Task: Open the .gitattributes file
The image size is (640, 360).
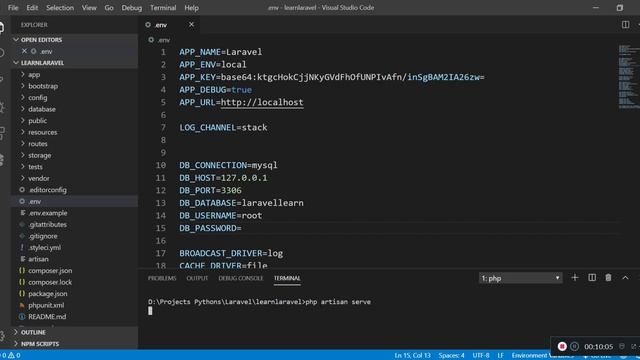Action: pos(47,224)
